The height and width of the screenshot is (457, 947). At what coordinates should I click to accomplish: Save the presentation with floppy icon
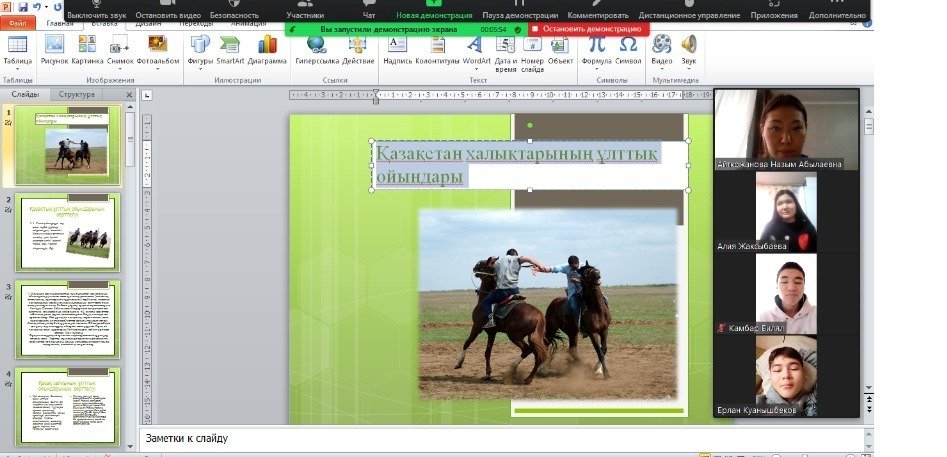(23, 7)
